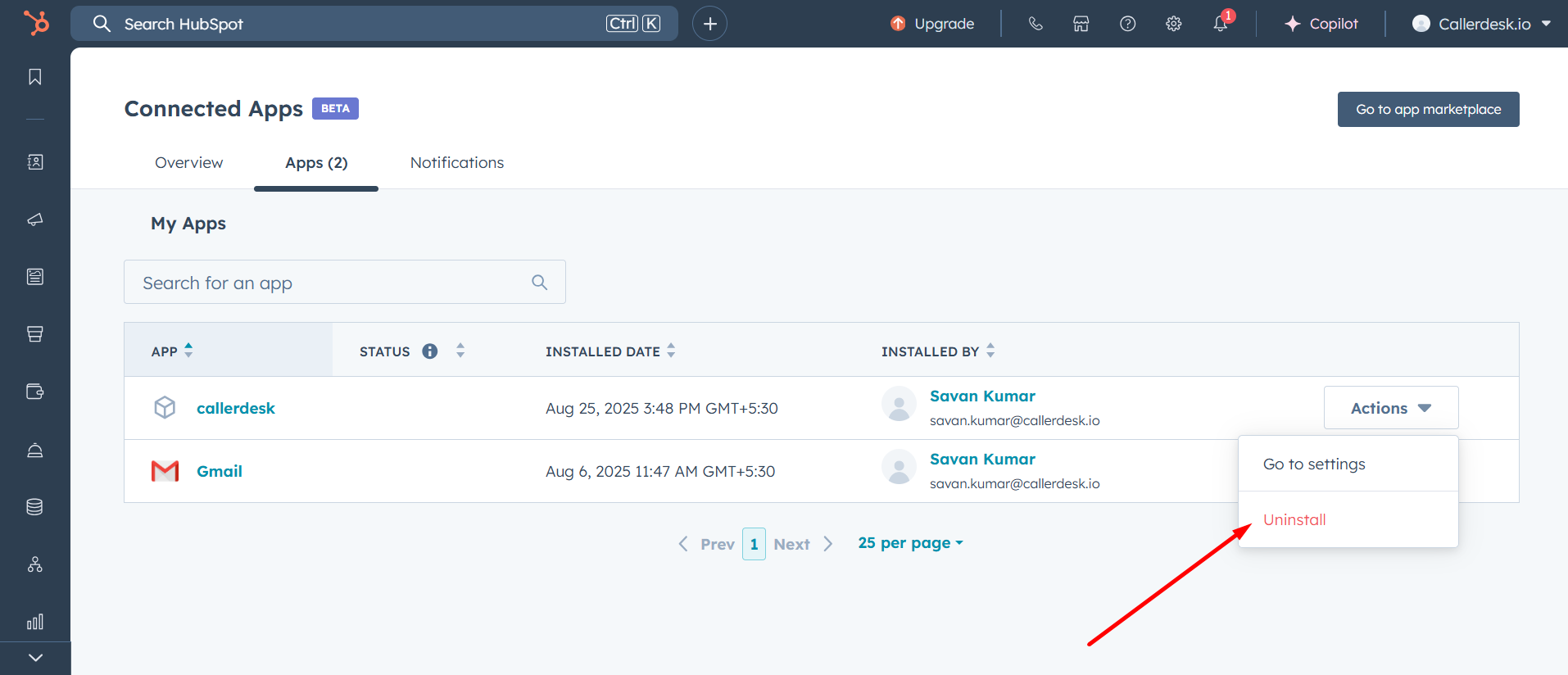Click the callerdesk cube icon
The height and width of the screenshot is (675, 1568).
coord(165,407)
